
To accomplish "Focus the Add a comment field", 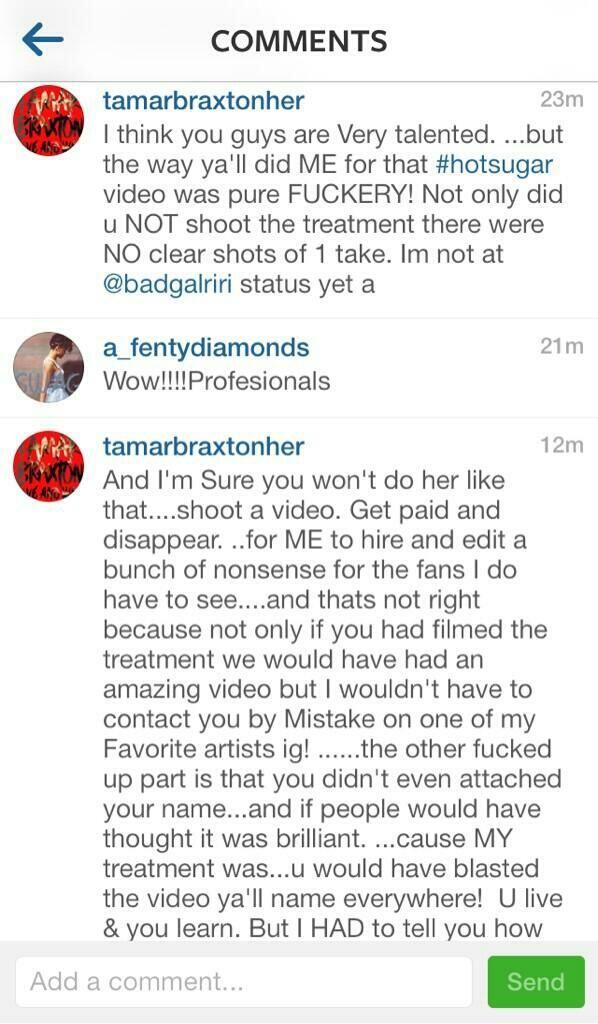I will click(243, 982).
